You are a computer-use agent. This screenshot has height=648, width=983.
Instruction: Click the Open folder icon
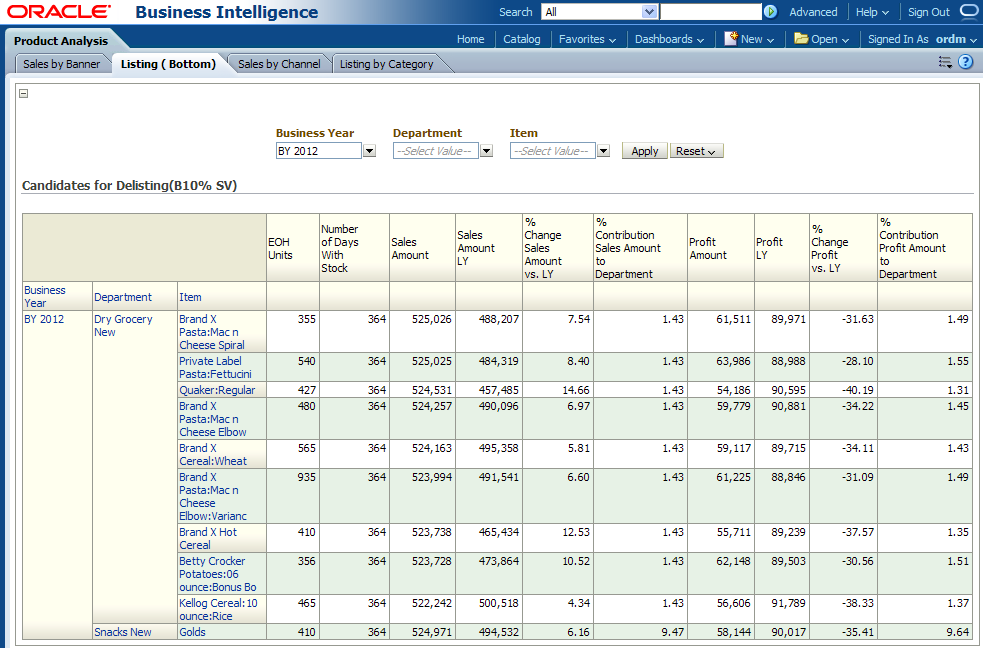click(x=801, y=39)
